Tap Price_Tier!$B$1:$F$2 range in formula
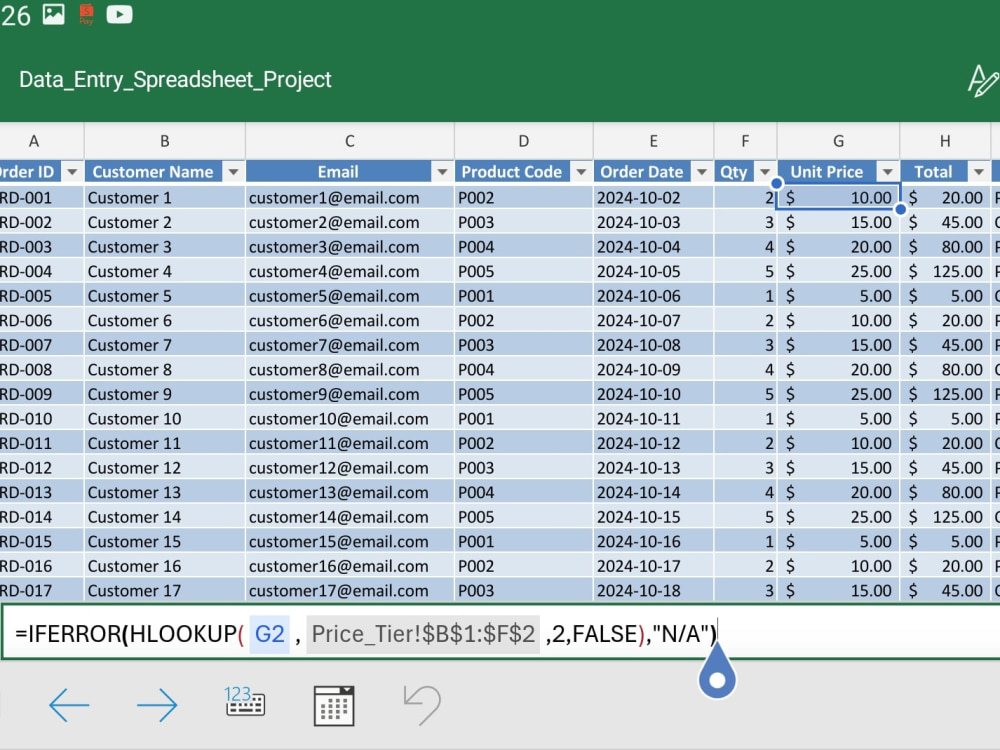The image size is (1000, 750). click(423, 634)
